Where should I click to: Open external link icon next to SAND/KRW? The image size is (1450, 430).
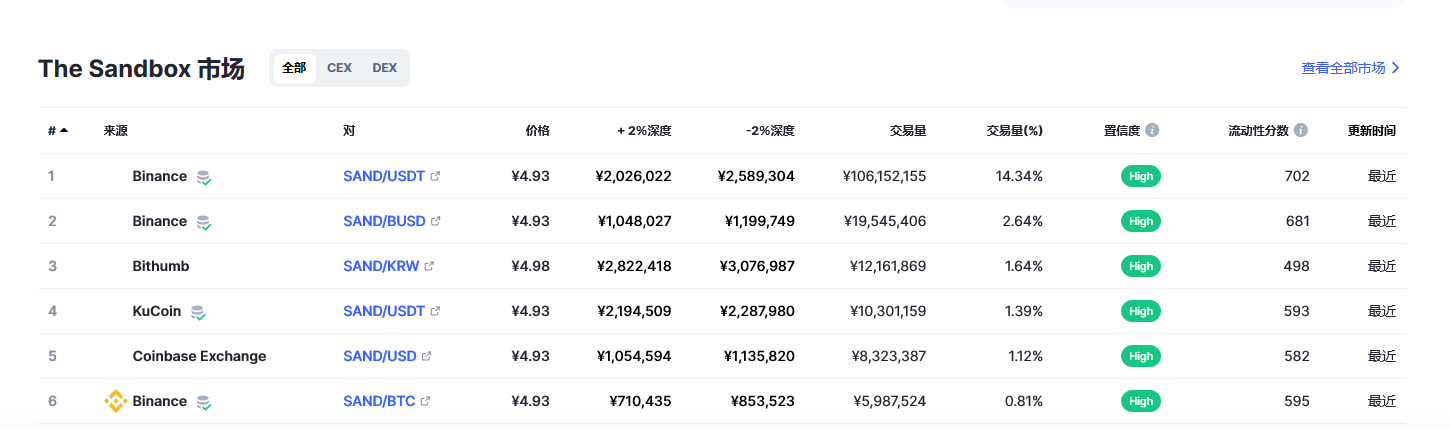(x=429, y=266)
